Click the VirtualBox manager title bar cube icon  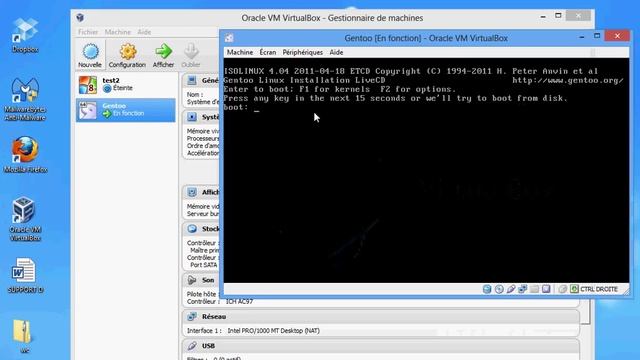80,17
